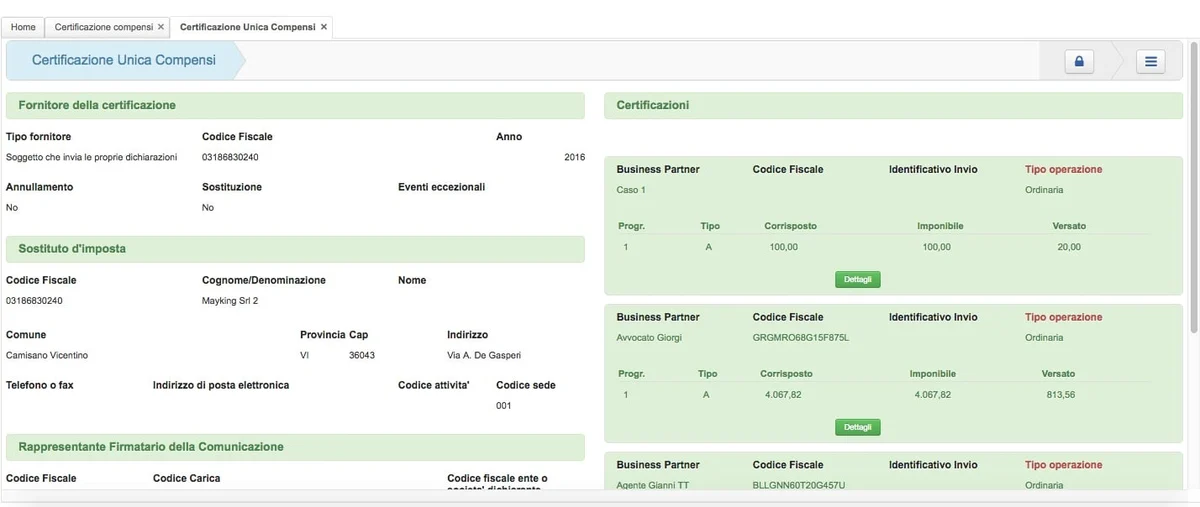Click the Rappresentante Firmatario della Comunicazione header

295,447
